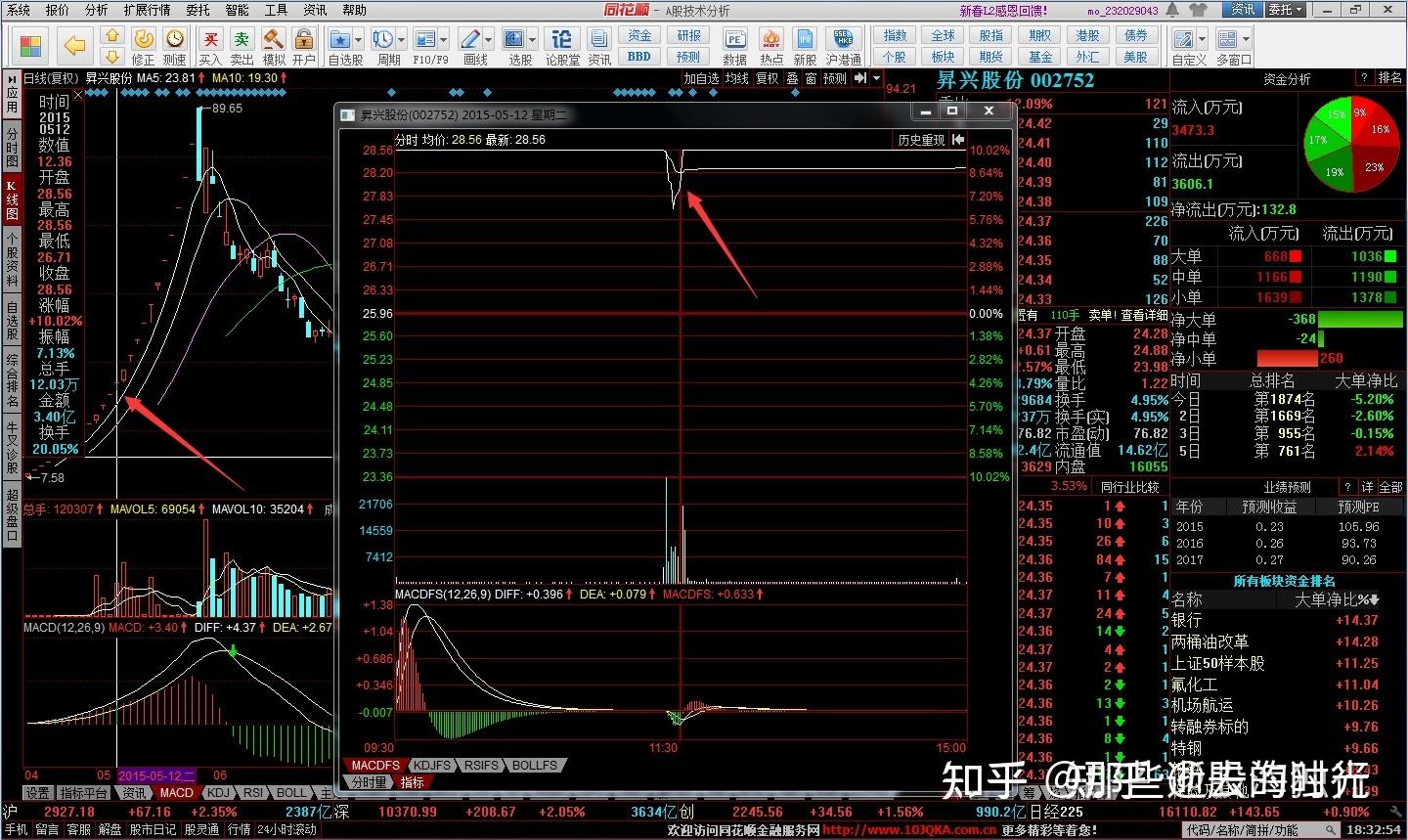Open the 系统 menu
1408x840 pixels.
[x=19, y=10]
